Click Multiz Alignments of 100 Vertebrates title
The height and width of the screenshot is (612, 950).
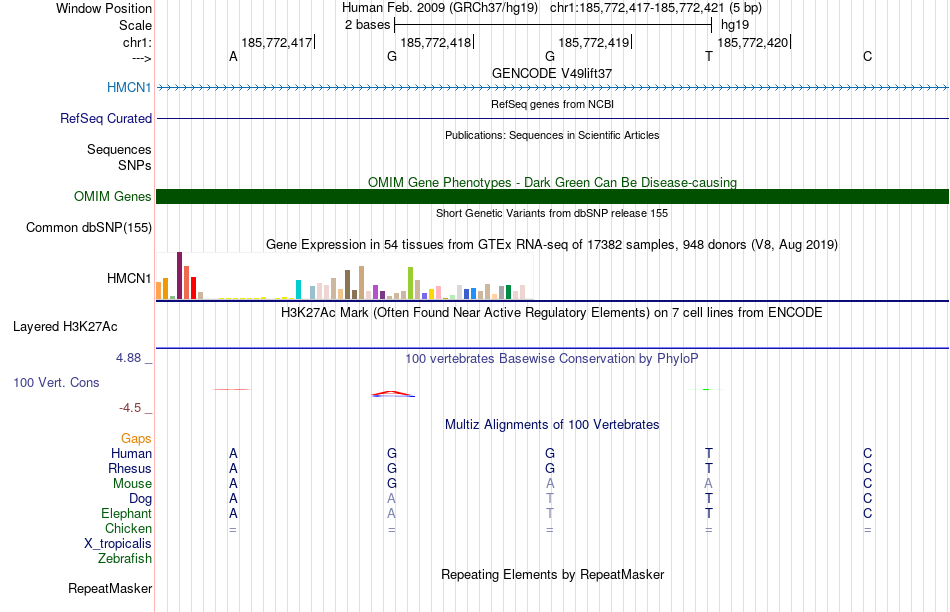[552, 425]
